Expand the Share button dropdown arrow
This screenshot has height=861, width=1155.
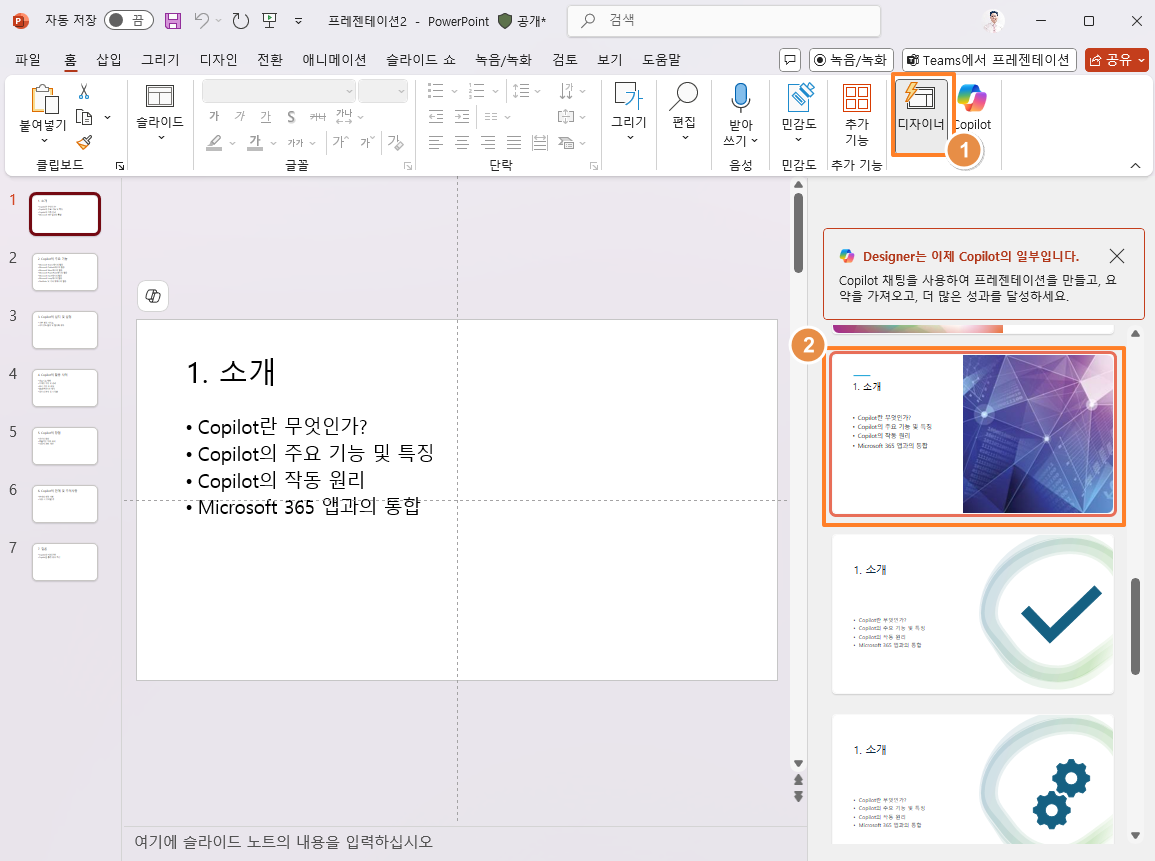[1142, 60]
